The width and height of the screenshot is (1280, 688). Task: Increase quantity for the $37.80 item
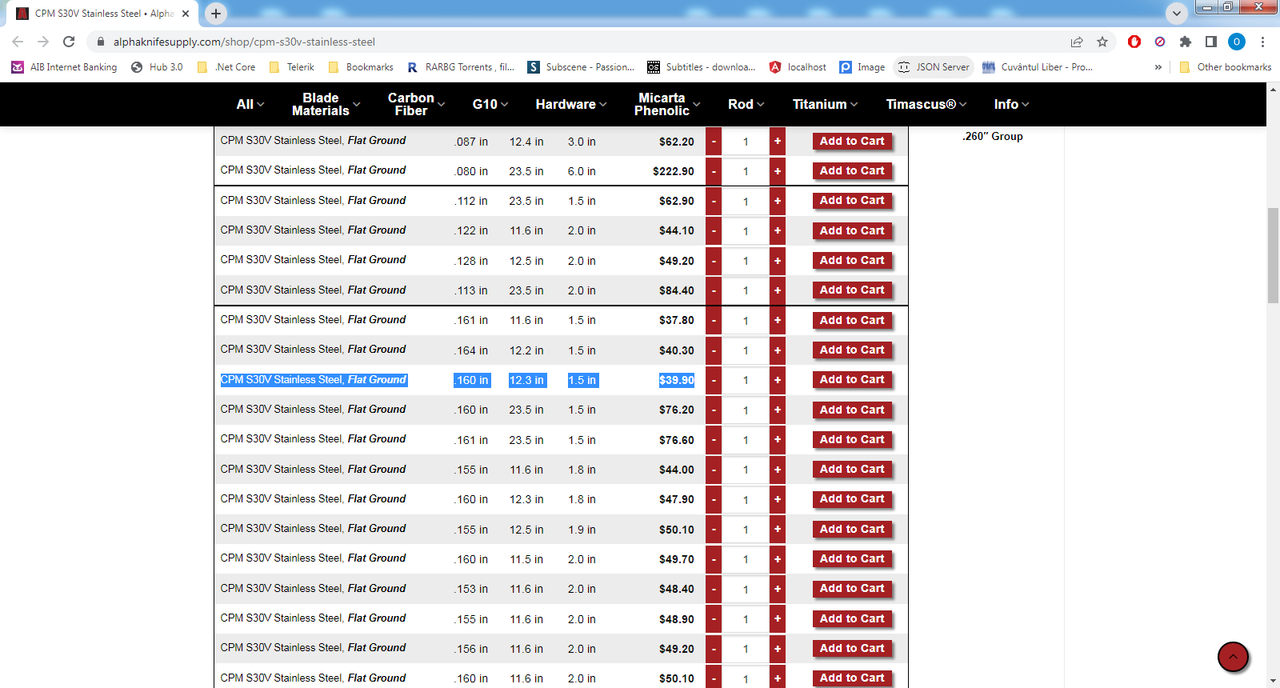(x=777, y=321)
